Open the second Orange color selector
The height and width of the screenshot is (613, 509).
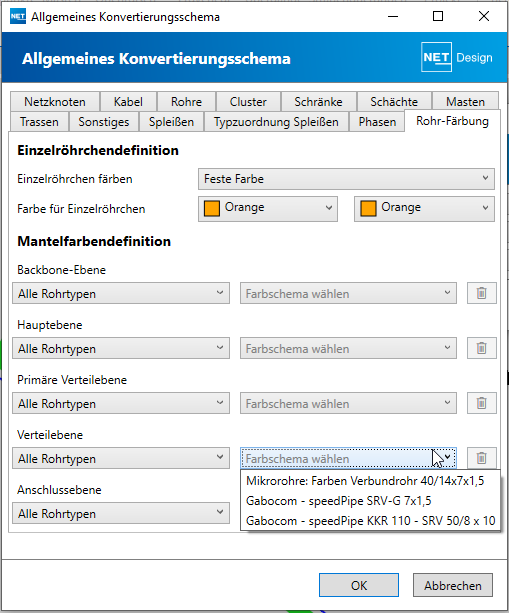click(x=424, y=209)
